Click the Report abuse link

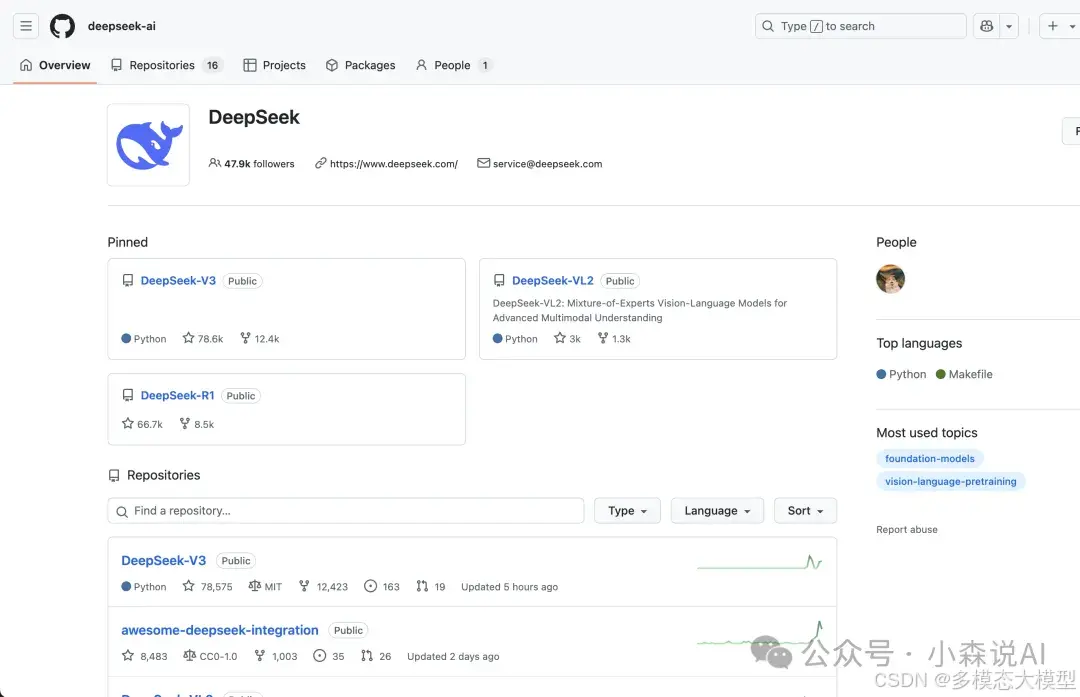(x=906, y=530)
